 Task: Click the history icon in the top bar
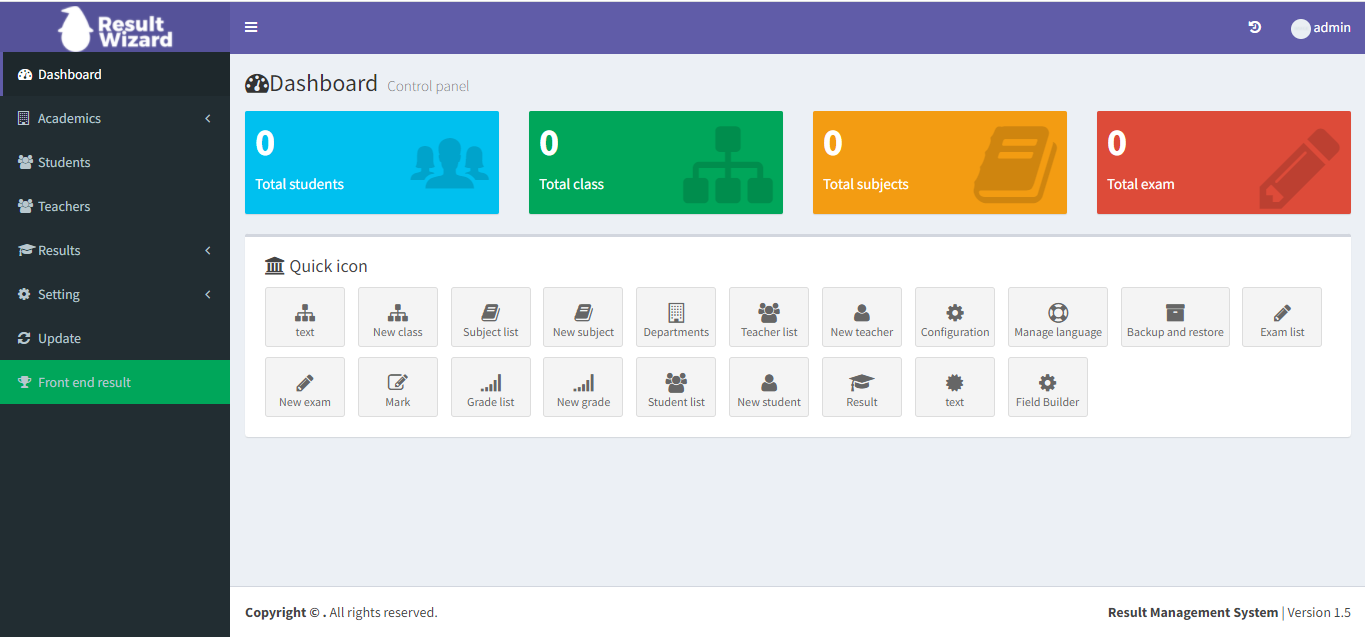(1254, 27)
